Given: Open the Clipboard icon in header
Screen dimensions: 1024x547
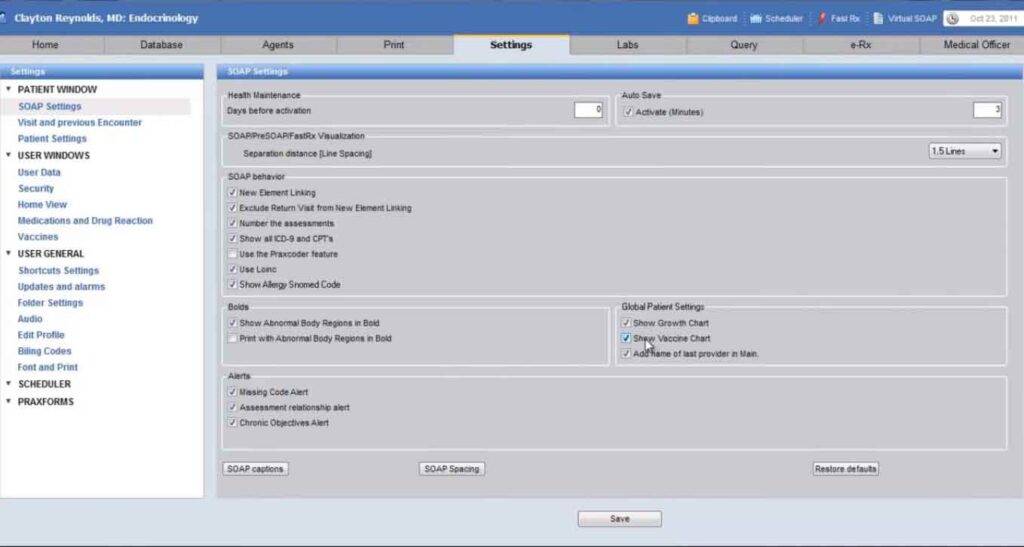Looking at the screenshot, I should pos(693,18).
